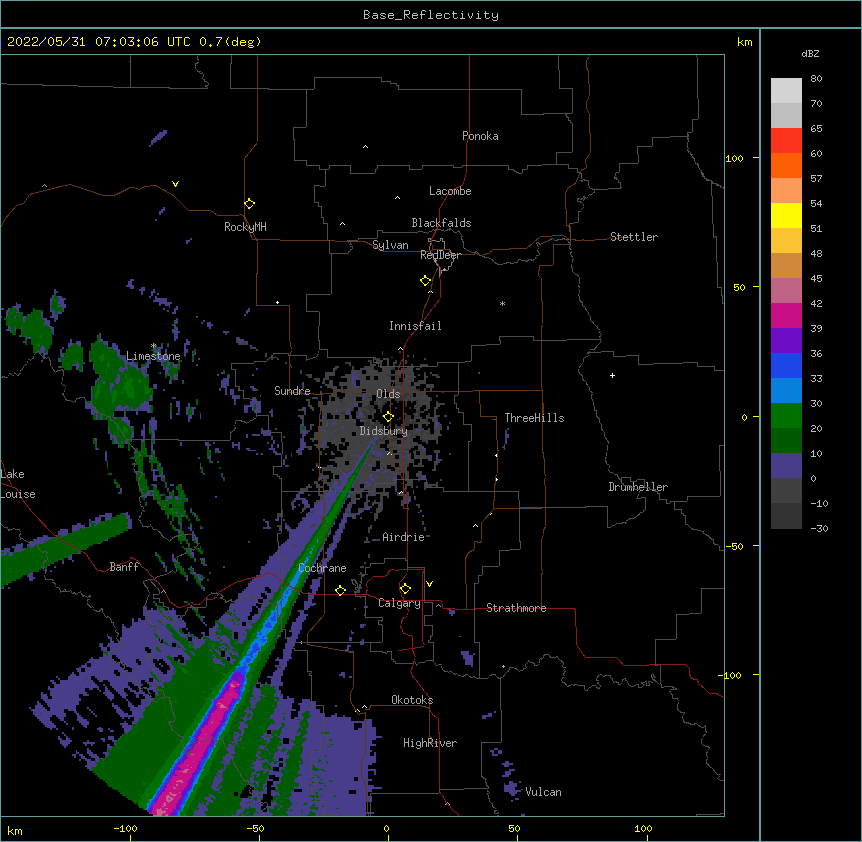The image size is (862, 842).
Task: Click the Strathmore label
Action: coord(516,608)
